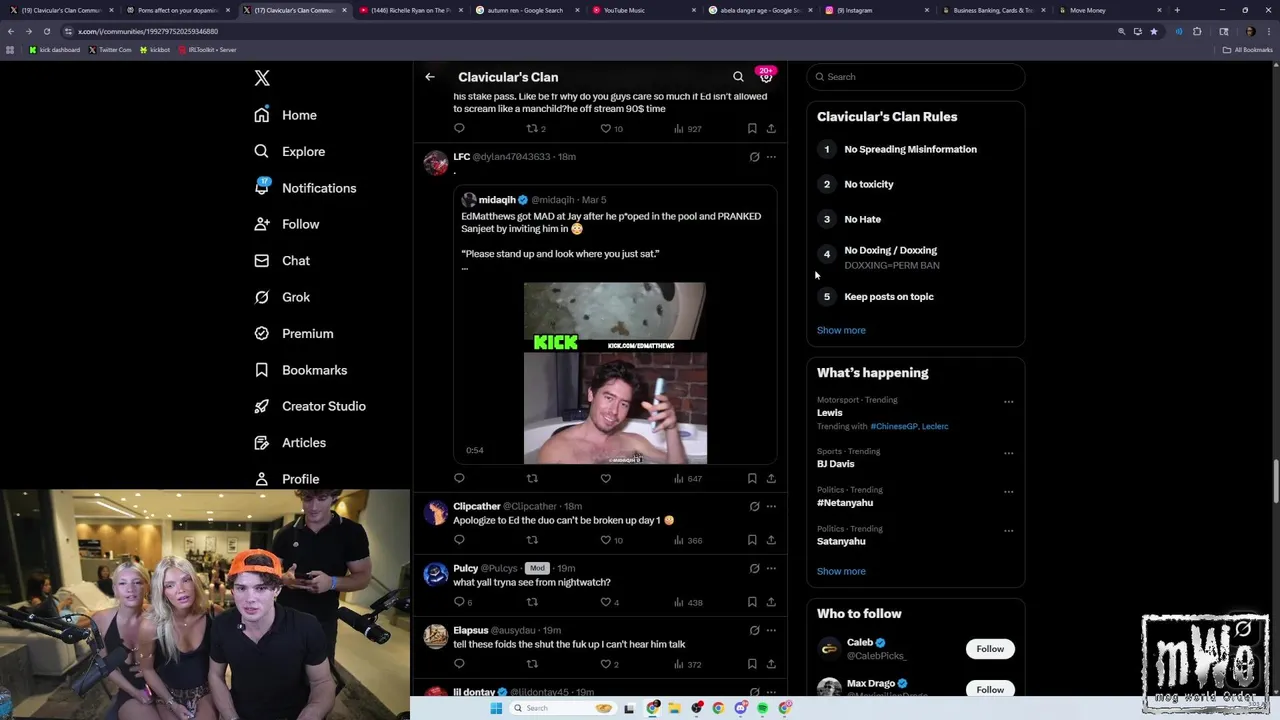1280x720 pixels.
Task: Go back with the community header arrow
Action: coord(430,77)
